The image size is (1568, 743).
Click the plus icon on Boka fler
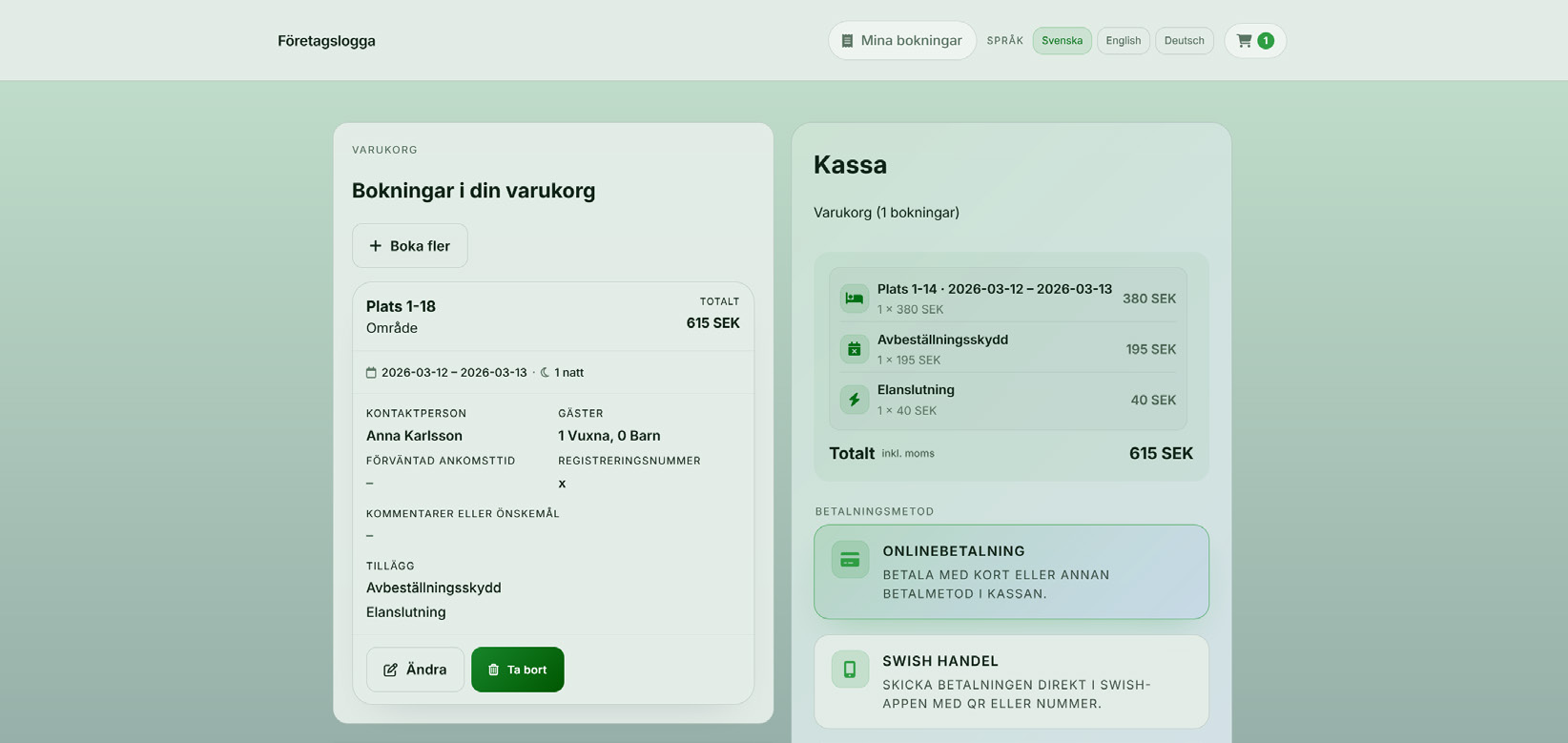pos(376,246)
